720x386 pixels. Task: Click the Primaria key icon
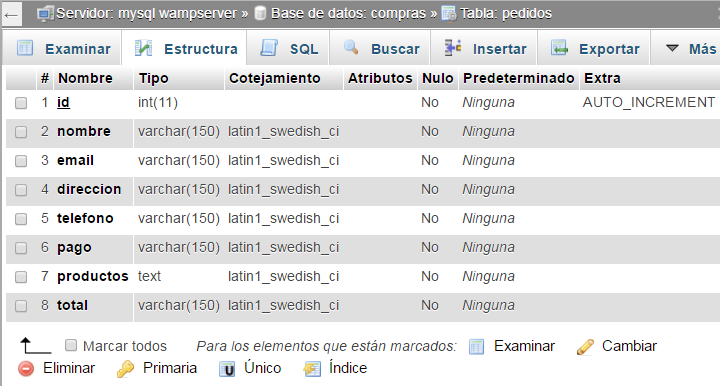tap(125, 369)
